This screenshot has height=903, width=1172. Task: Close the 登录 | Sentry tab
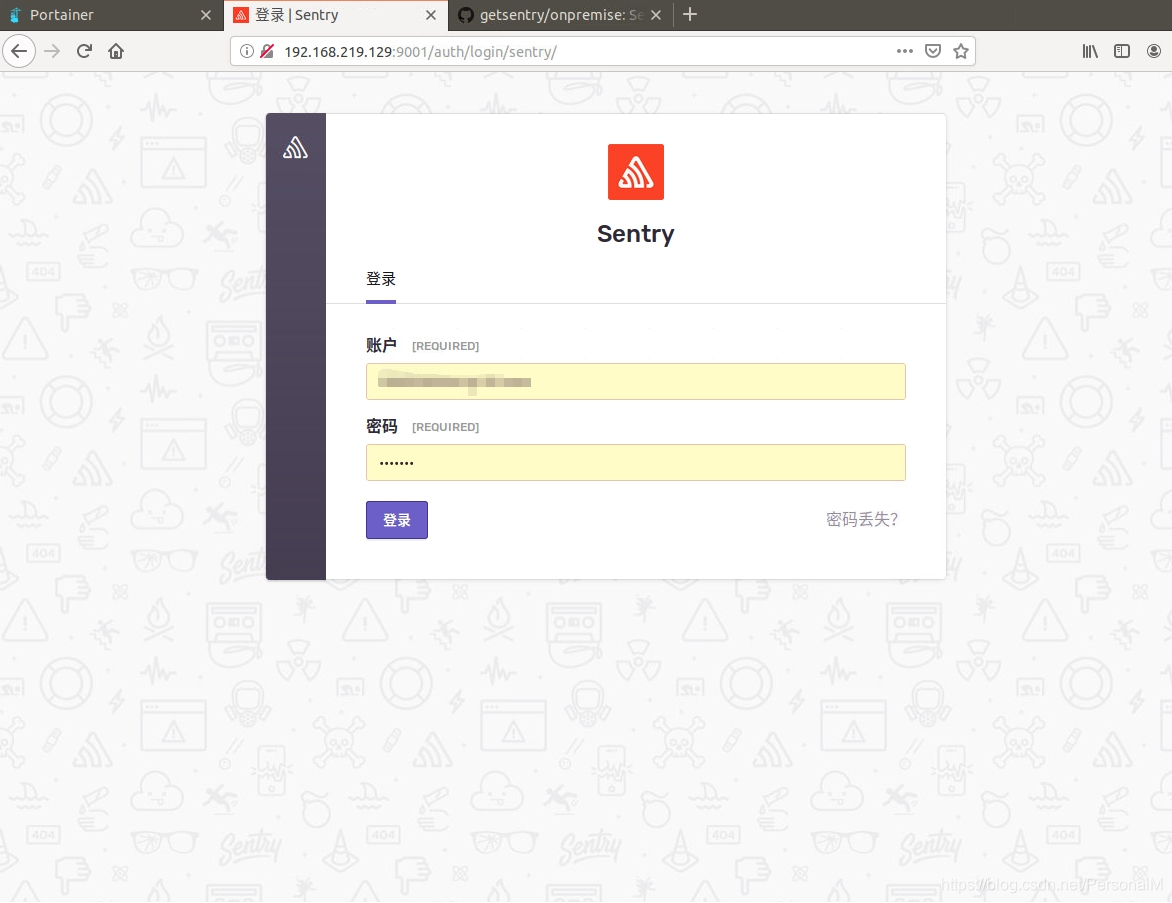coord(431,15)
